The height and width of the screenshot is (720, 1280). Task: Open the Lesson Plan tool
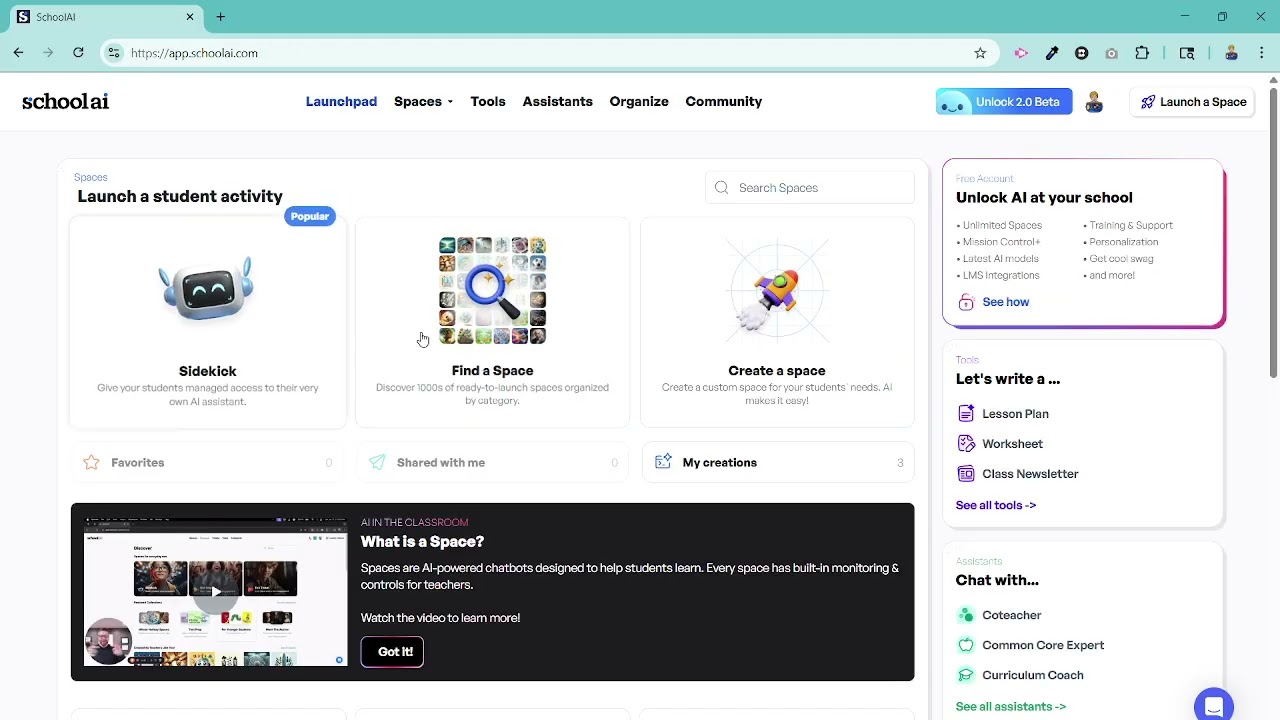point(1015,414)
